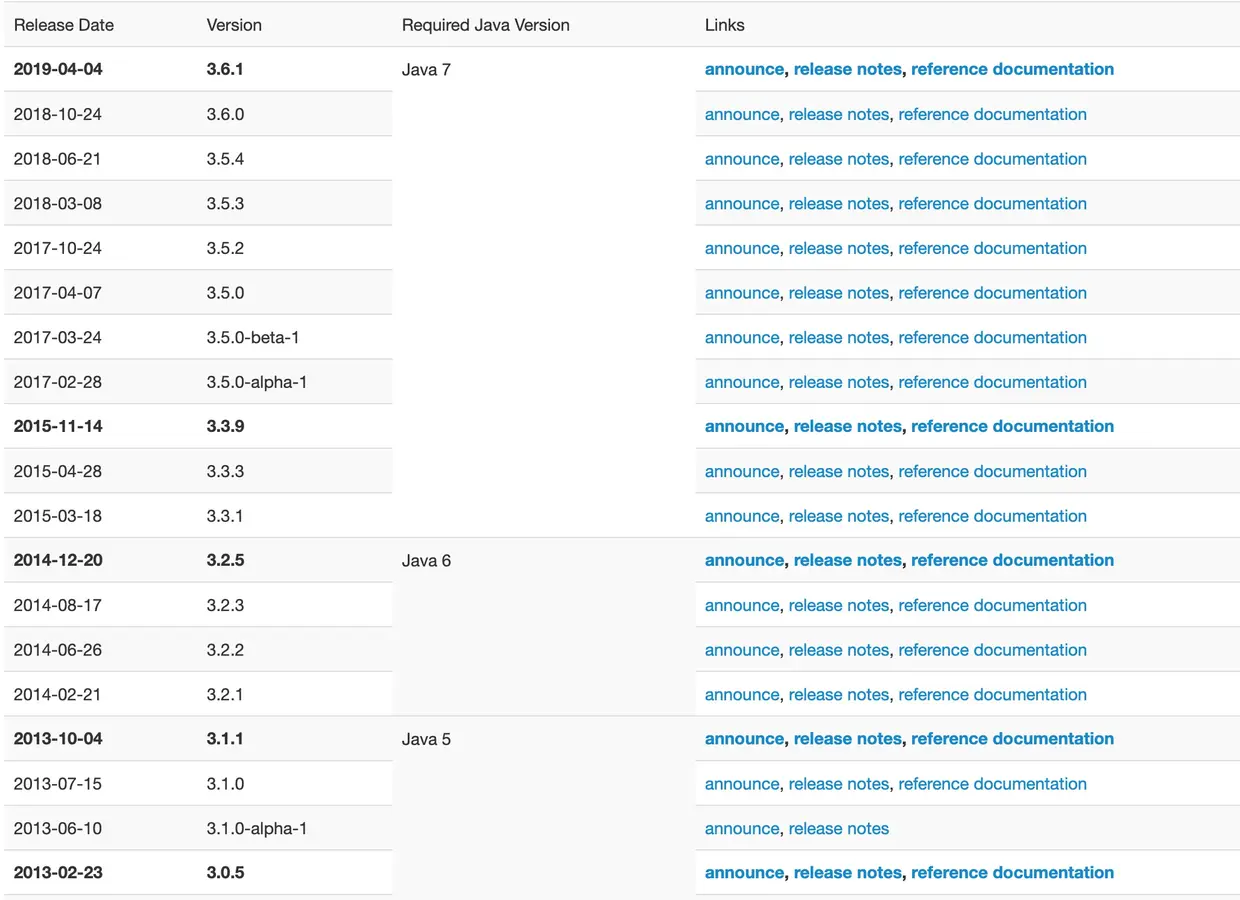Open reference documentation for version 3.2.3
Image resolution: width=1240 pixels, height=900 pixels.
click(993, 605)
